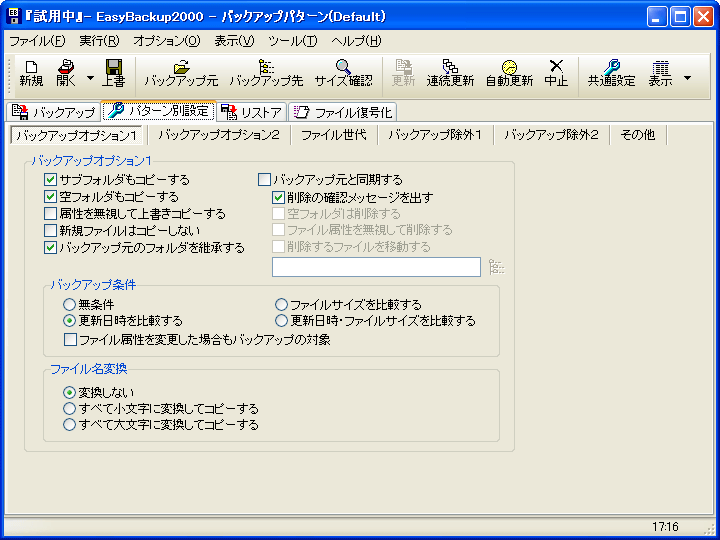Viewport: 720px width, 540px height.
Task: Enable 新規ファイルはコピーしない checkbox
Action: (50, 231)
